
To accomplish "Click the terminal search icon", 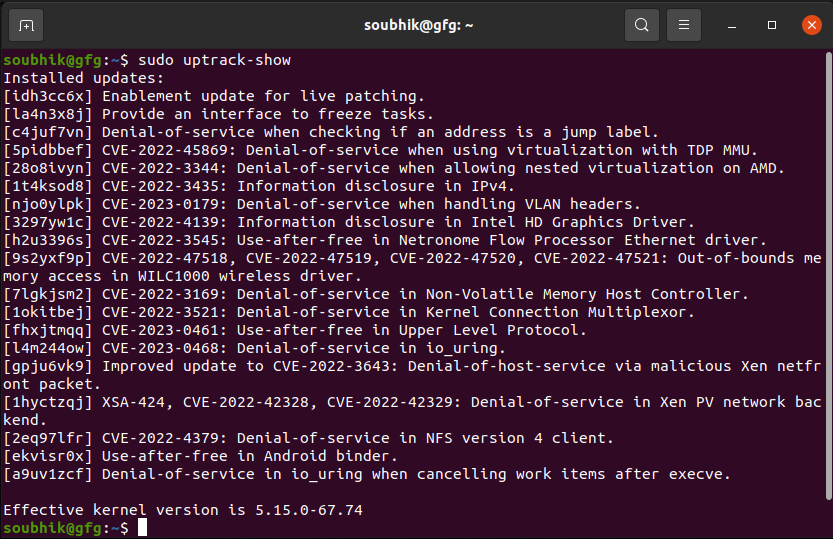I will click(641, 24).
